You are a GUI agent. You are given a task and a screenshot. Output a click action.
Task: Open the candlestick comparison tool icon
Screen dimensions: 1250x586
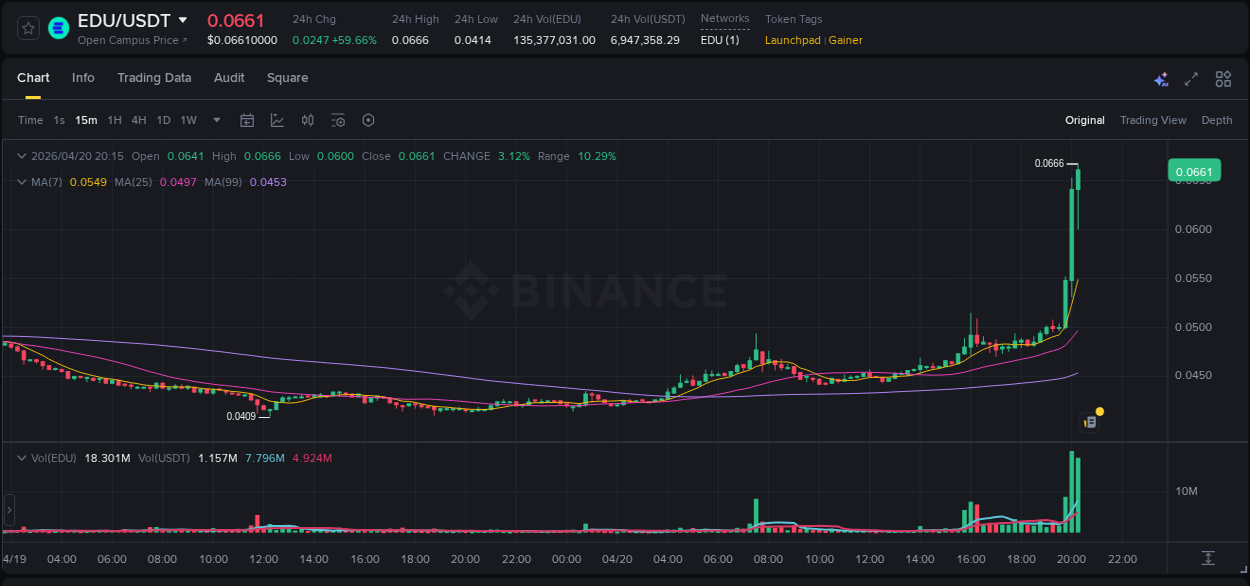pos(309,120)
